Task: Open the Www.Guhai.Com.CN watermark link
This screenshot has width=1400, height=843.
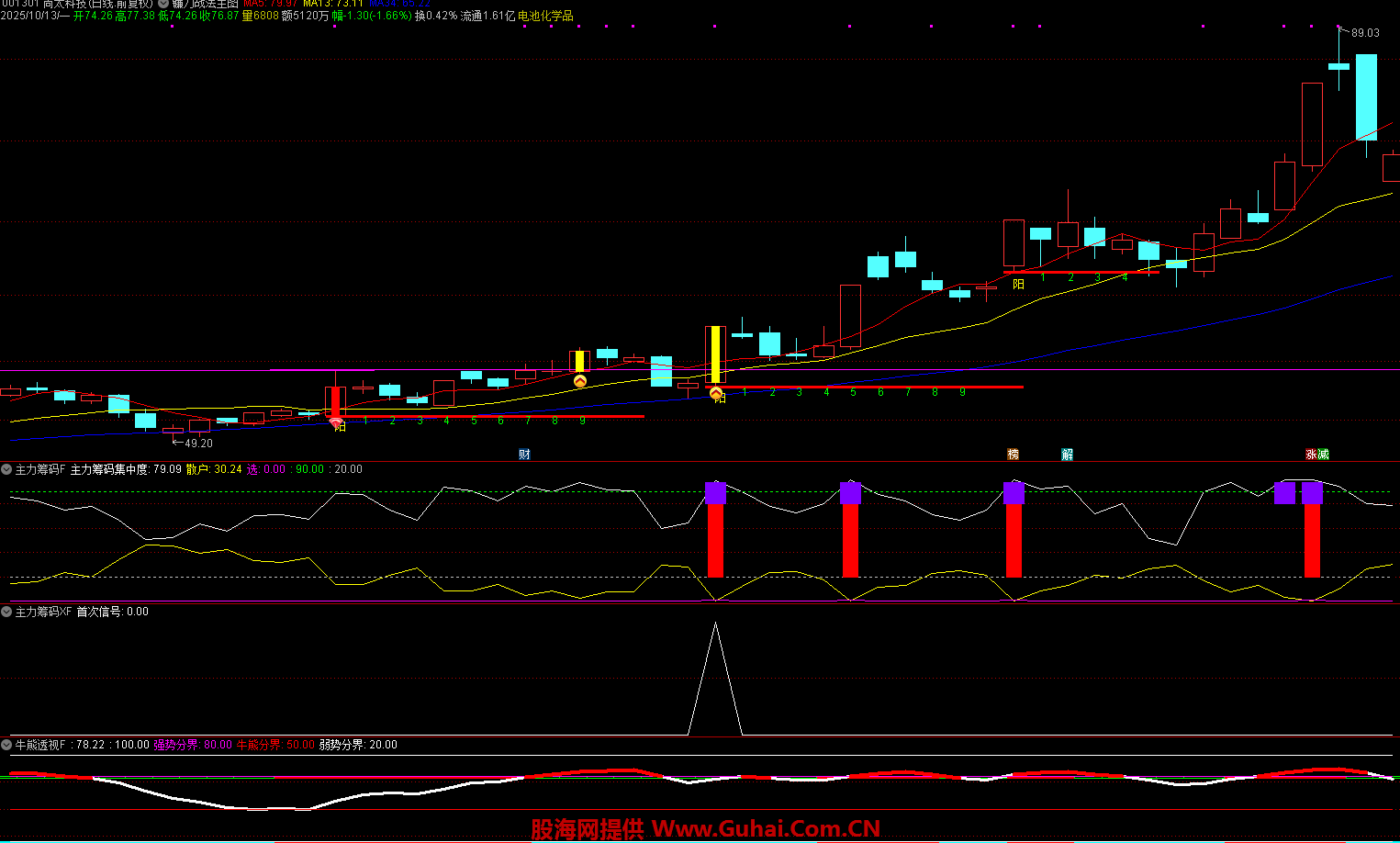Action: [x=766, y=829]
